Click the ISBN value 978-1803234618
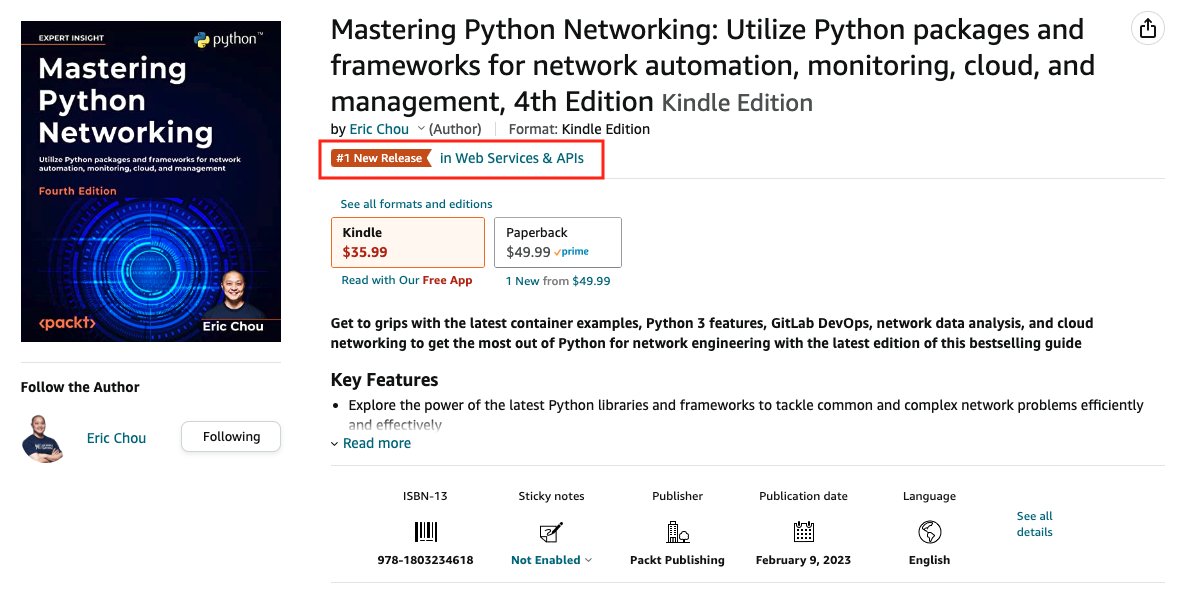Screen dimensions: 1198x589 [426, 560]
